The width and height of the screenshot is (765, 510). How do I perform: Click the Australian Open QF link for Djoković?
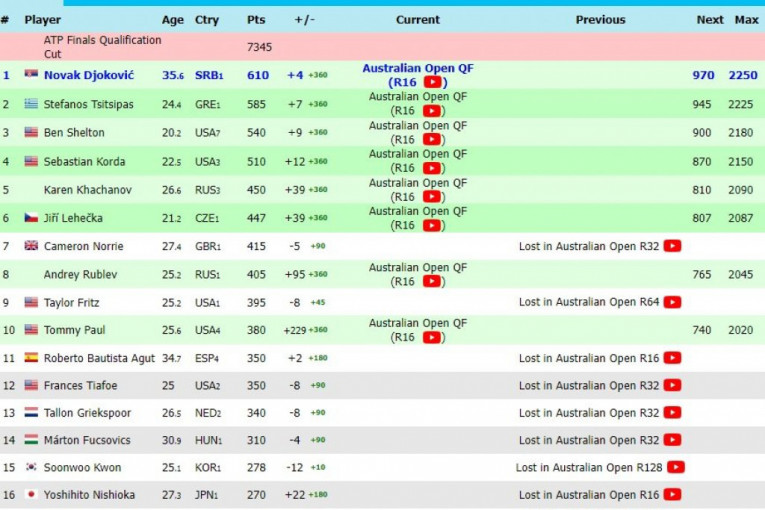[x=417, y=69]
